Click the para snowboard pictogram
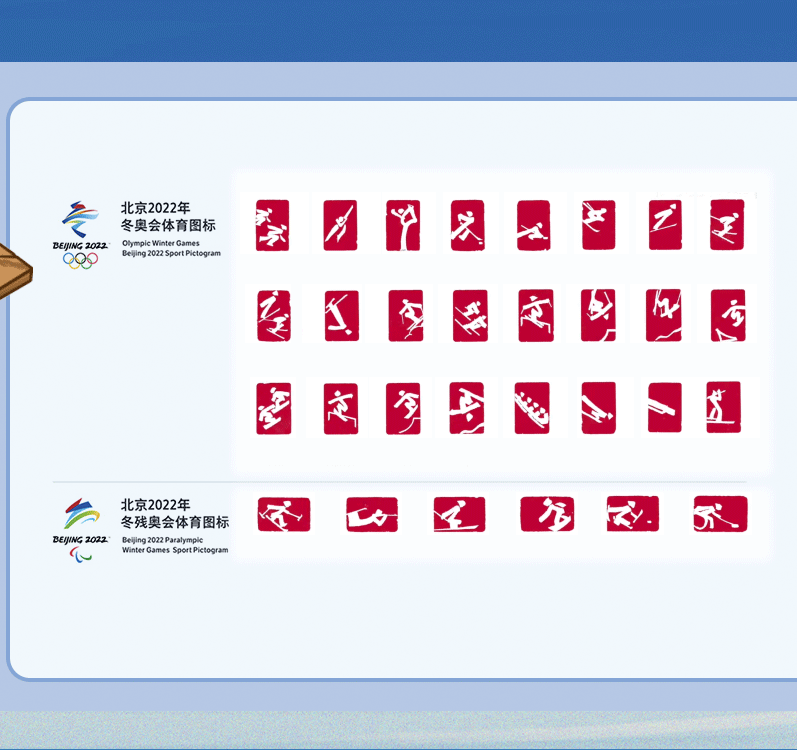Screen dimensions: 797x750 click(547, 514)
